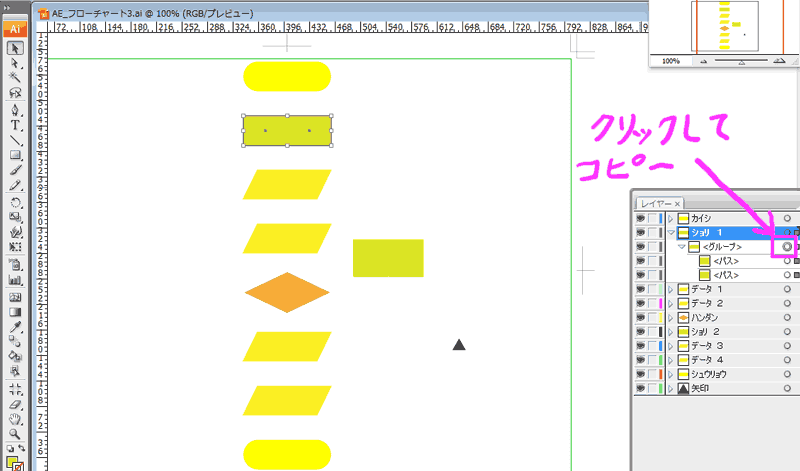Viewport: 800px width, 471px height.
Task: Select the Mesh tool
Action: [x=15, y=297]
